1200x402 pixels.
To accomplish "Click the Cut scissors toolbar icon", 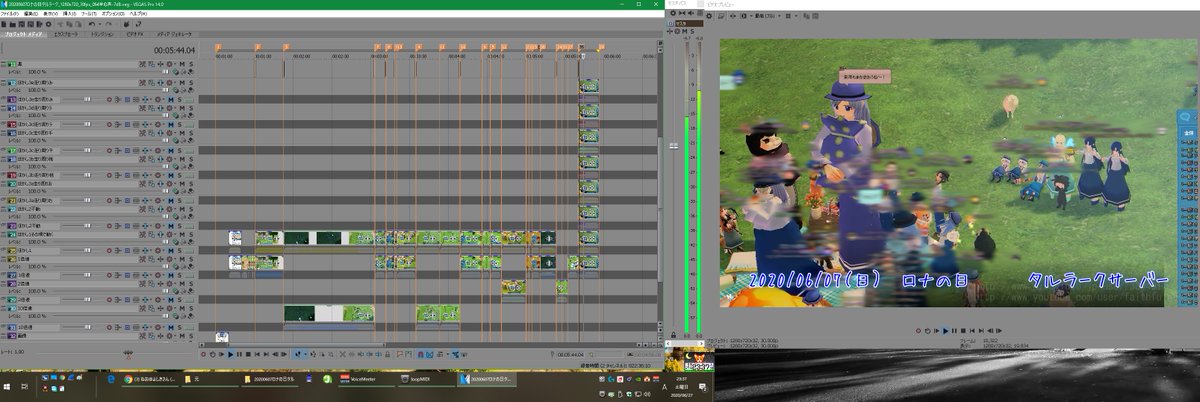I will pyautogui.click(x=60, y=24).
